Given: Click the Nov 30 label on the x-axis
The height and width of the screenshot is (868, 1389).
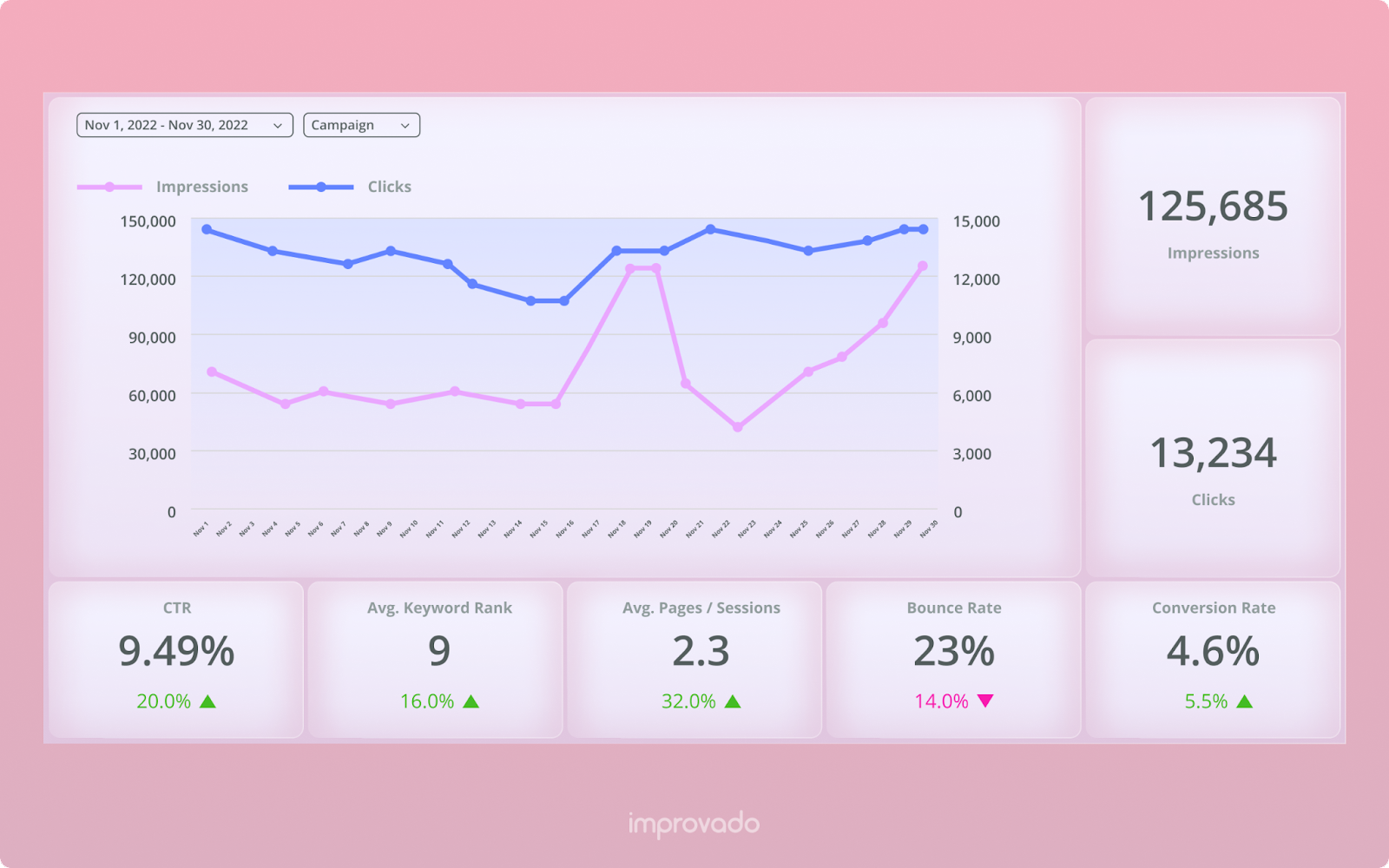Looking at the screenshot, I should pyautogui.click(x=927, y=528).
